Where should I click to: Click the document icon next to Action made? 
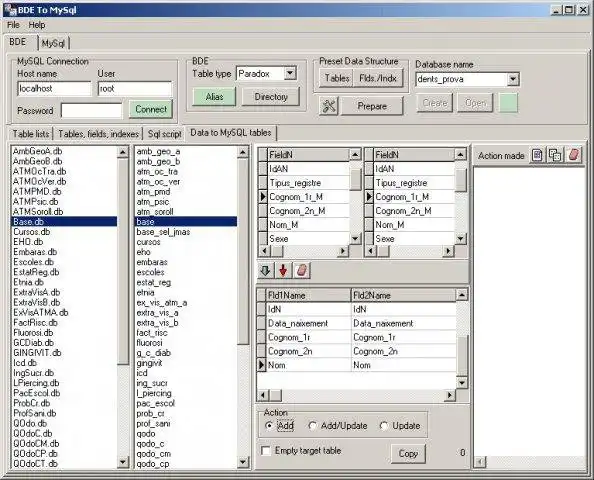(537, 155)
